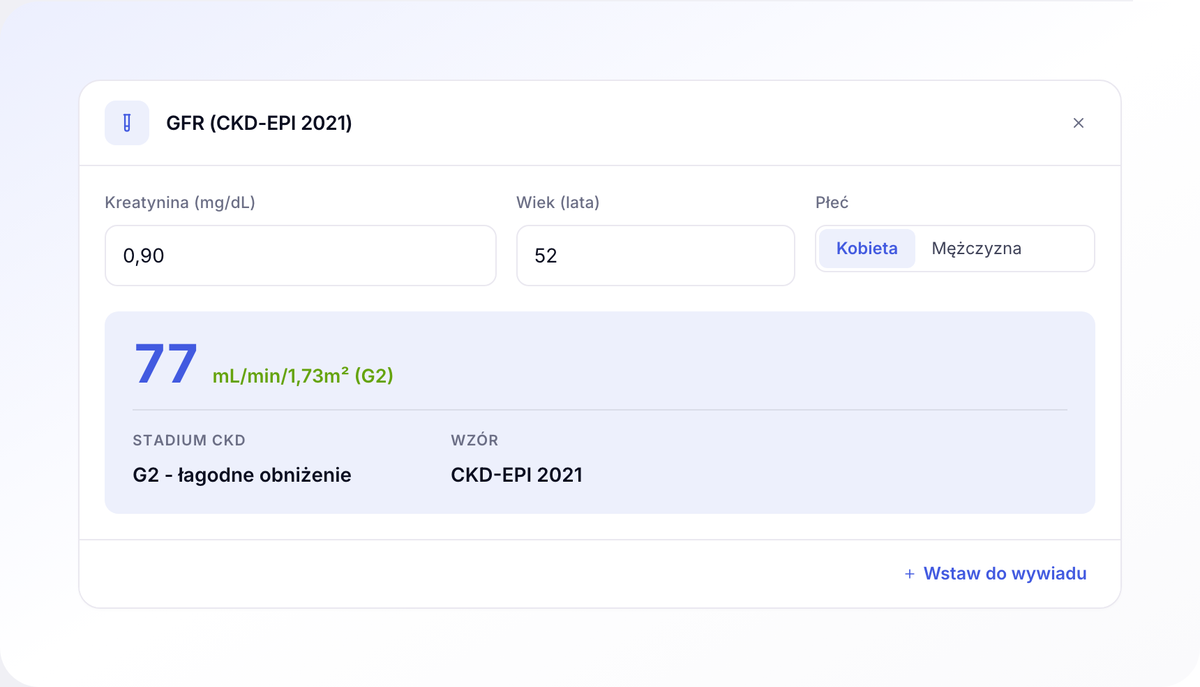1200x687 pixels.
Task: Select Mężczyzna as the sex
Action: 976,248
